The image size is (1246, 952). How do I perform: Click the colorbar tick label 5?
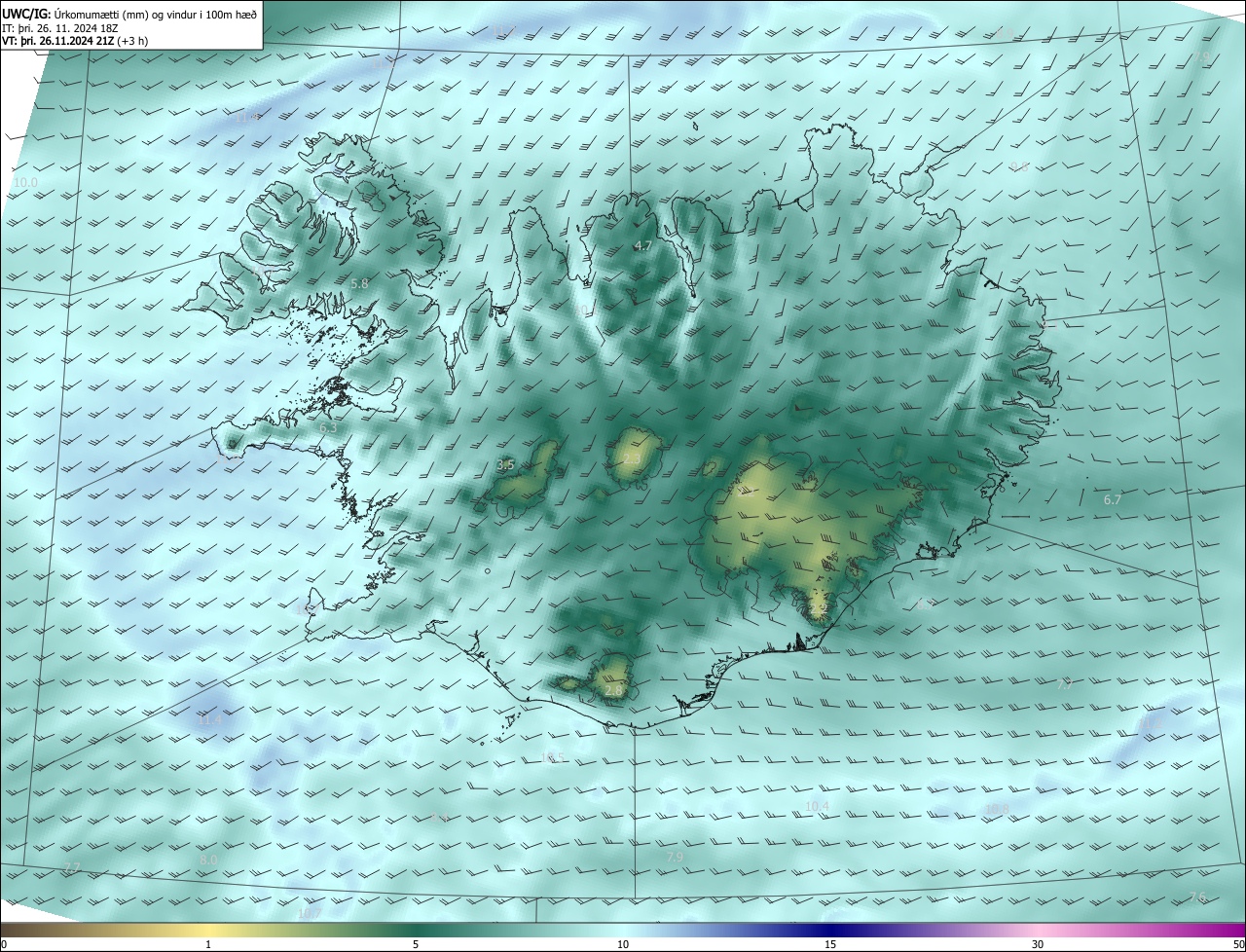(416, 944)
